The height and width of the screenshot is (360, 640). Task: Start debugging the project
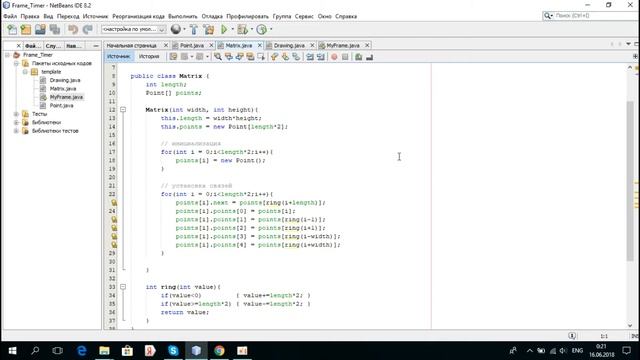click(242, 29)
